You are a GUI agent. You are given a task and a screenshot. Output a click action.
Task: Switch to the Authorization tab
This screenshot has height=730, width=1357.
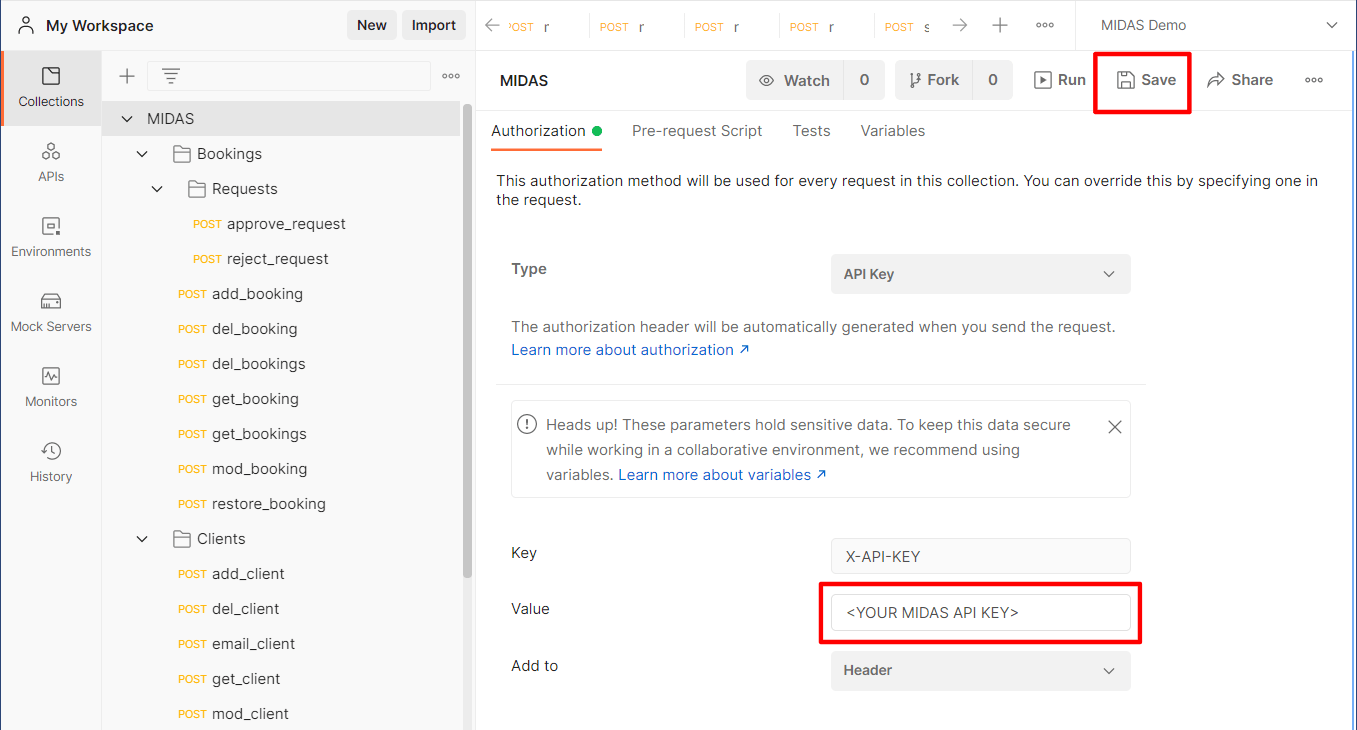[546, 131]
